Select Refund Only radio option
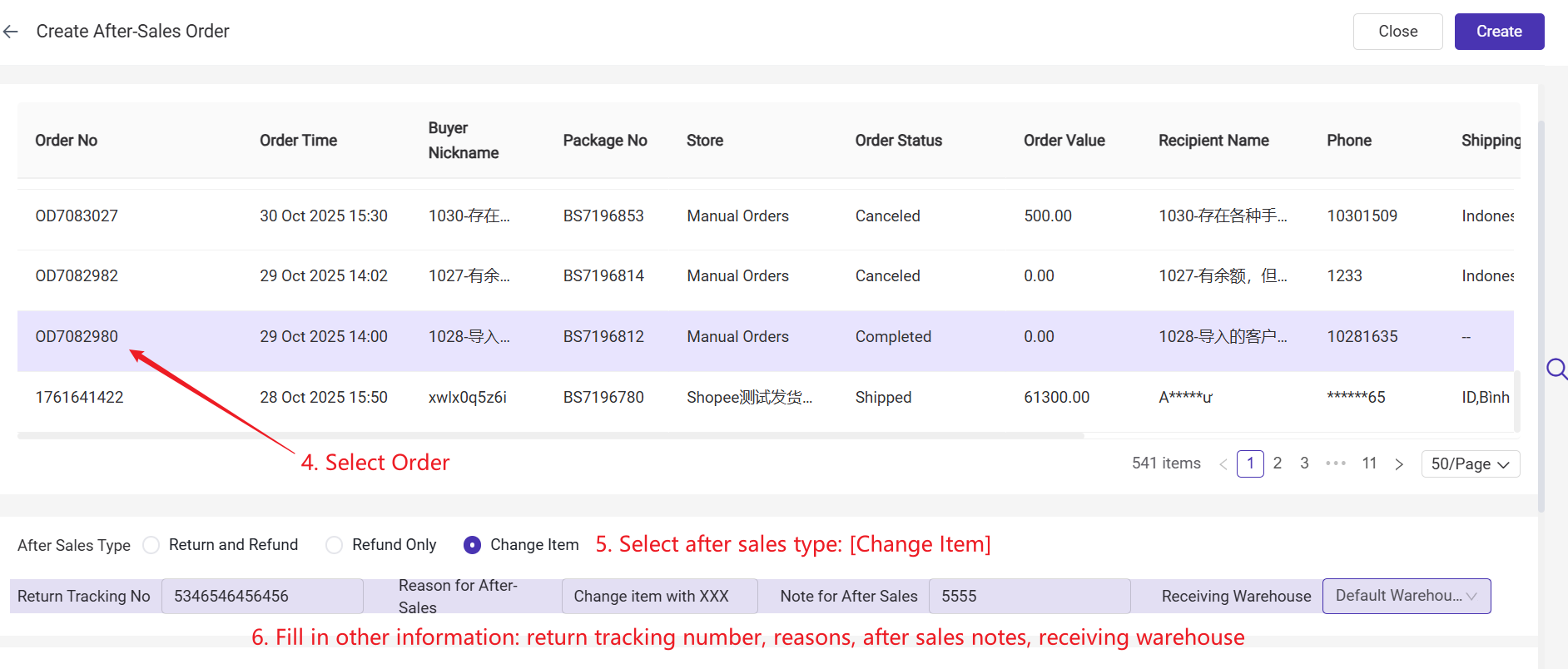 point(335,545)
